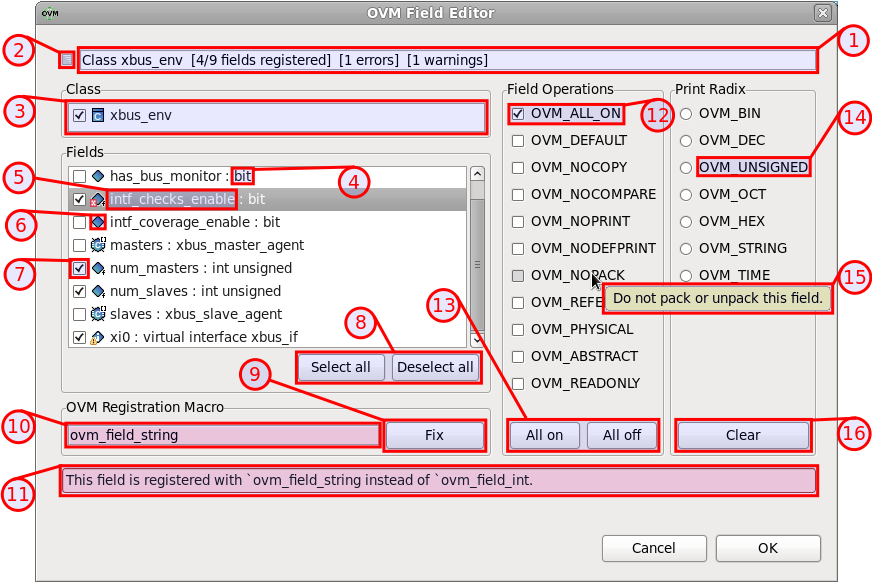Click the All off button under Field Operations
The height and width of the screenshot is (582, 872).
621,435
